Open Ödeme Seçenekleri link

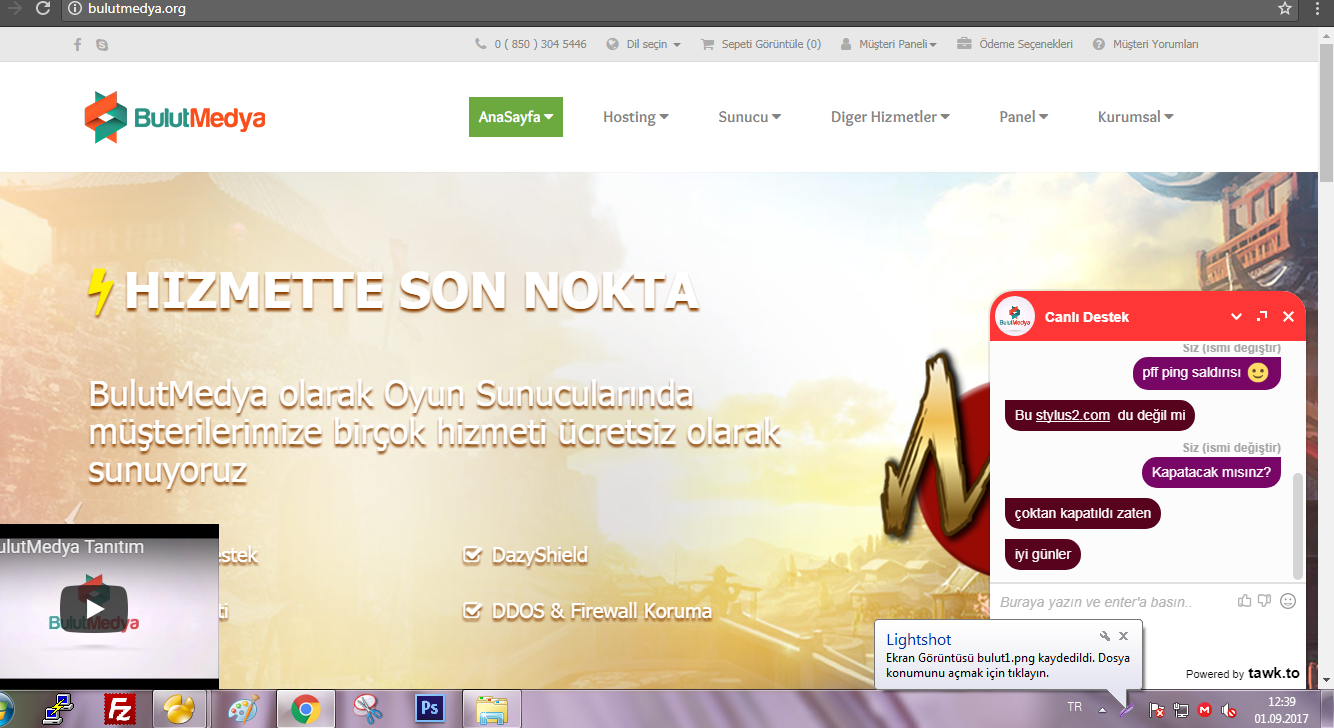[1015, 44]
